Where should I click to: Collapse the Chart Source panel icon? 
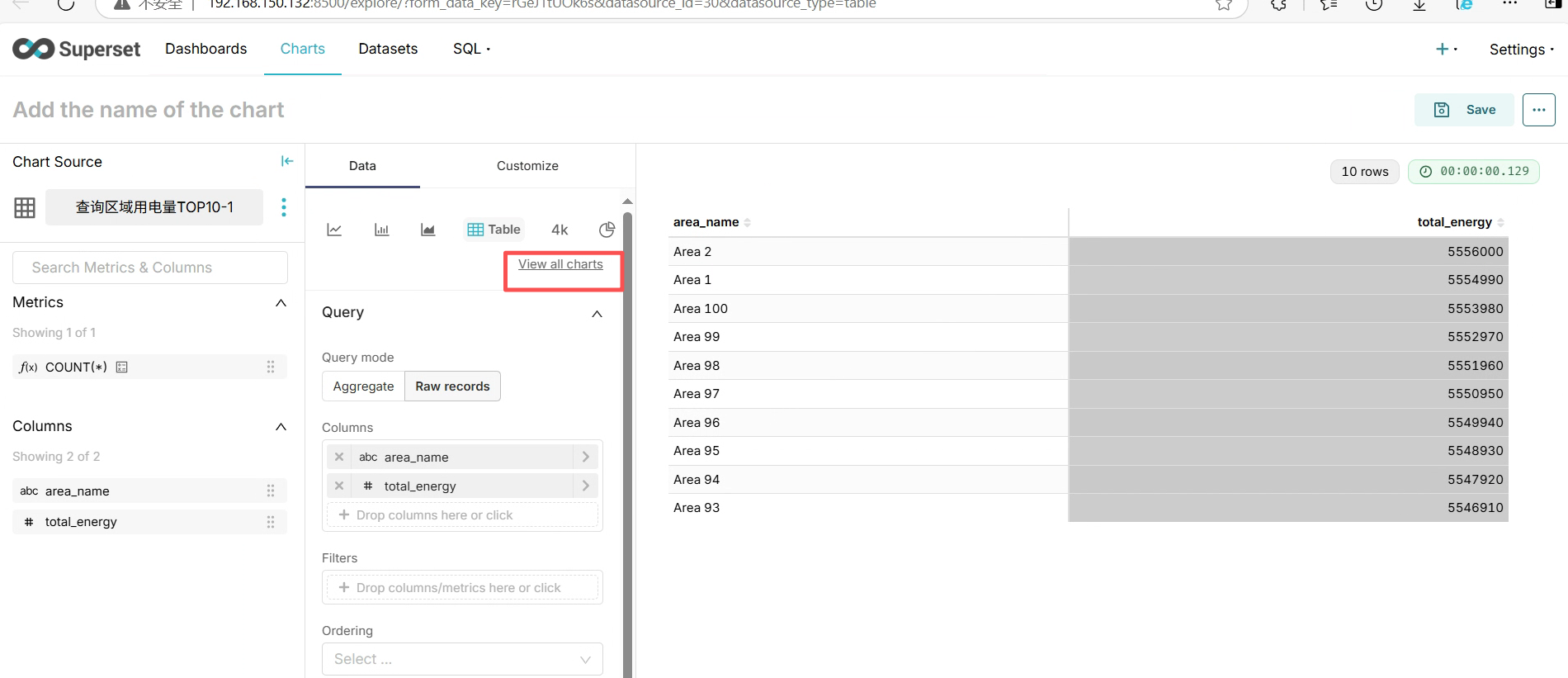(x=286, y=161)
